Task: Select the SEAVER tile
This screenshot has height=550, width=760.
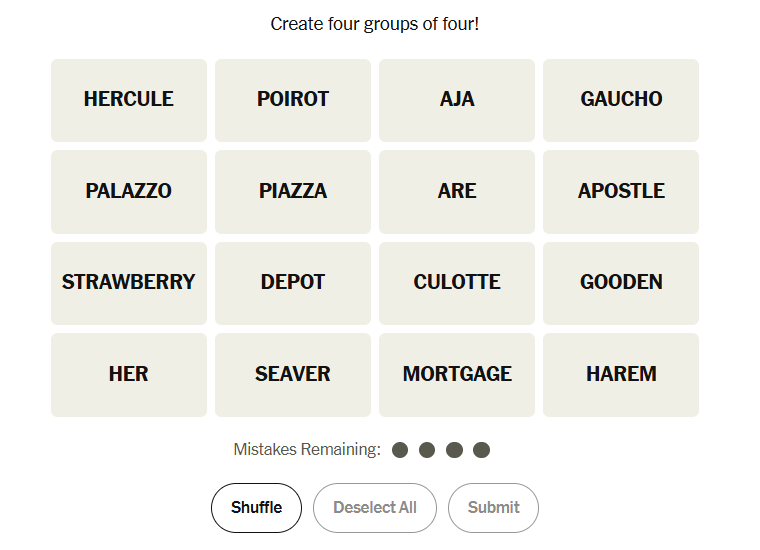Action: point(293,375)
